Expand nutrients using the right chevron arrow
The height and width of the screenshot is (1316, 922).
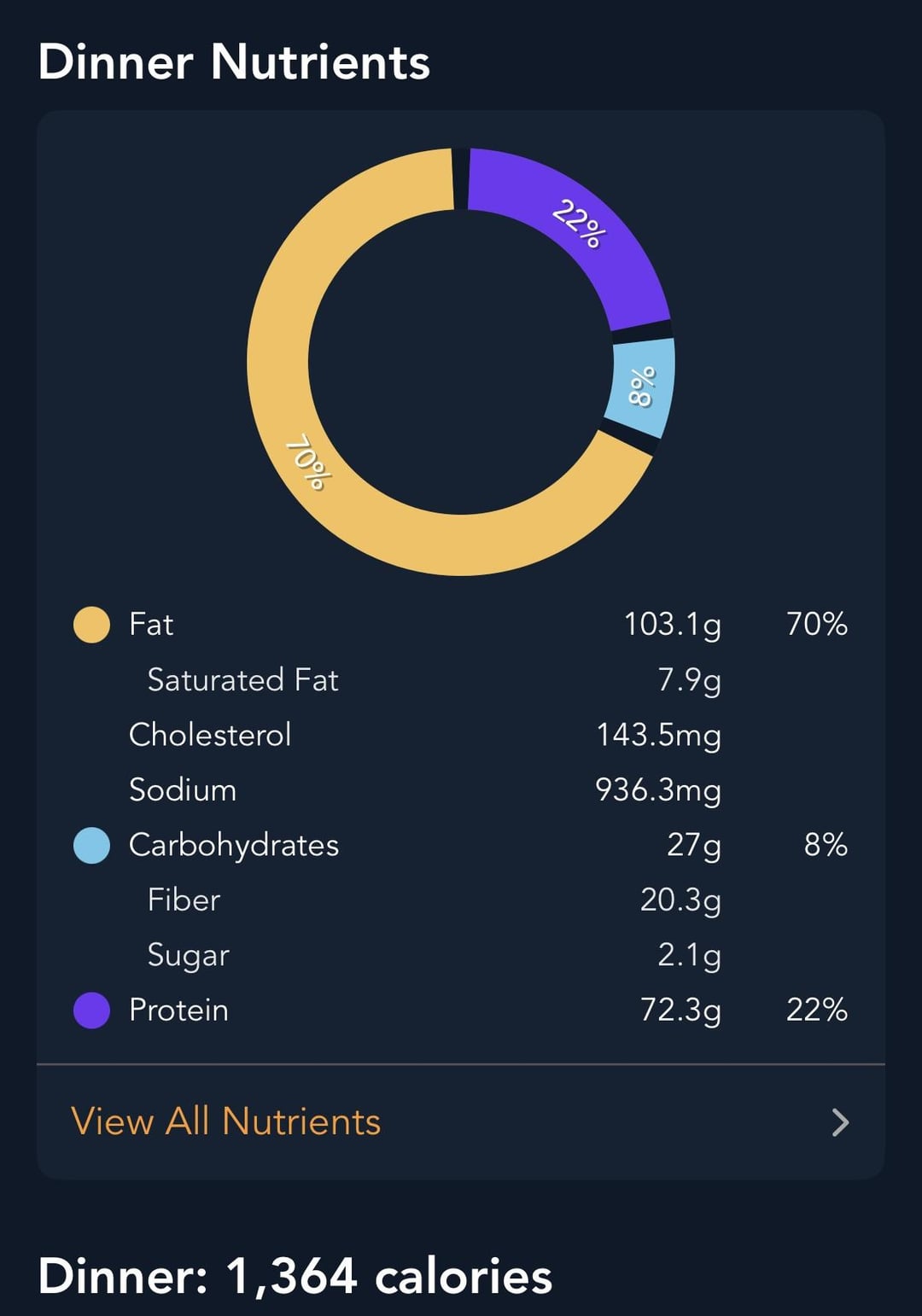[840, 1122]
